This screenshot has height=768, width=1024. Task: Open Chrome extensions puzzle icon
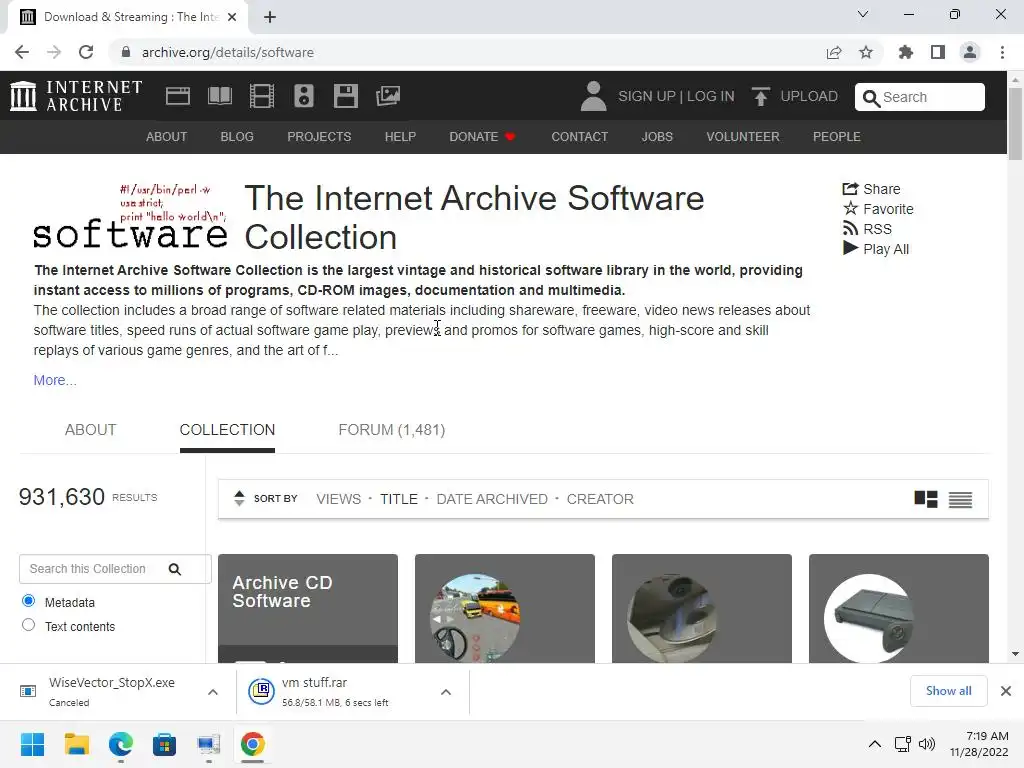(905, 52)
